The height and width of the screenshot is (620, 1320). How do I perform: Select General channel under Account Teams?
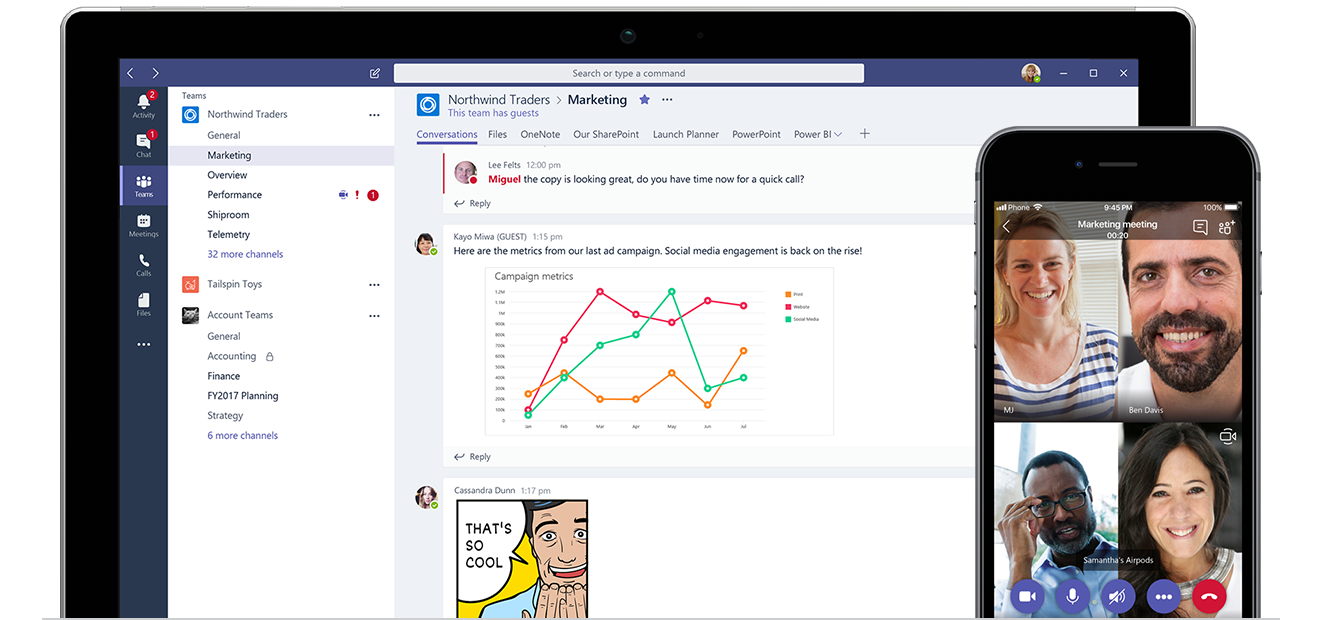[x=224, y=336]
